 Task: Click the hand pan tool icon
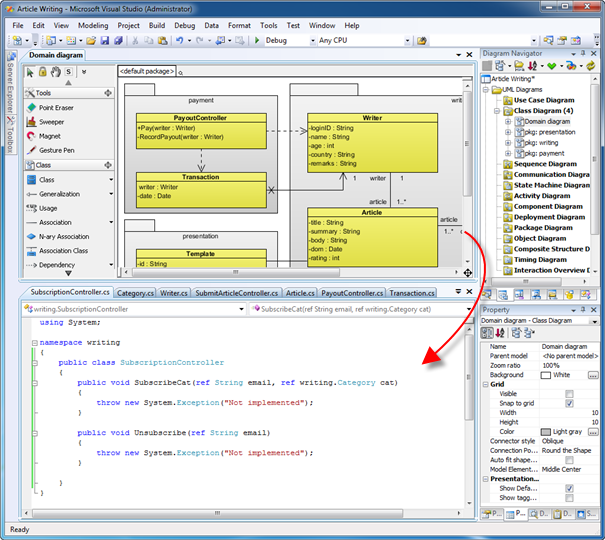(55, 72)
